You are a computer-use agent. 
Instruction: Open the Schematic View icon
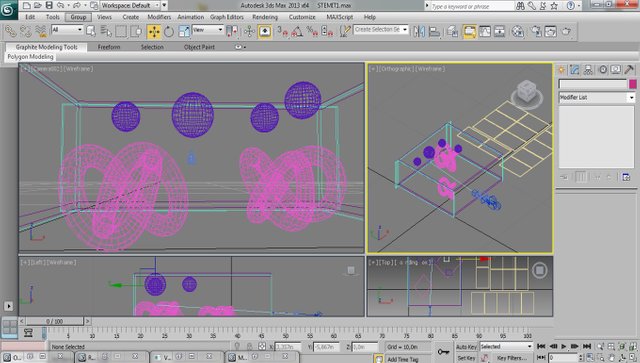coord(500,31)
